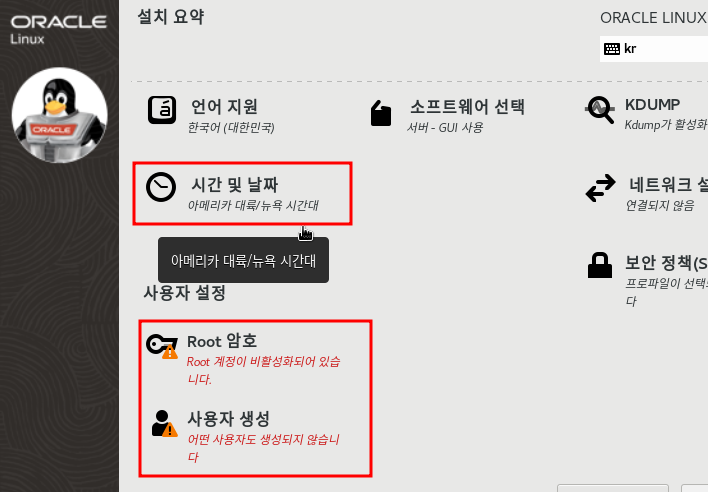Click the keyboard layout icon next to kr
Screen dimensions: 708x492
[612, 49]
